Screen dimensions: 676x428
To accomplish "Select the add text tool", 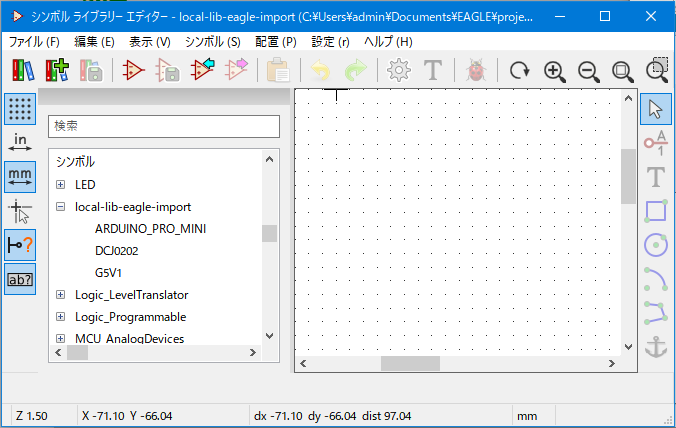I will point(656,177).
